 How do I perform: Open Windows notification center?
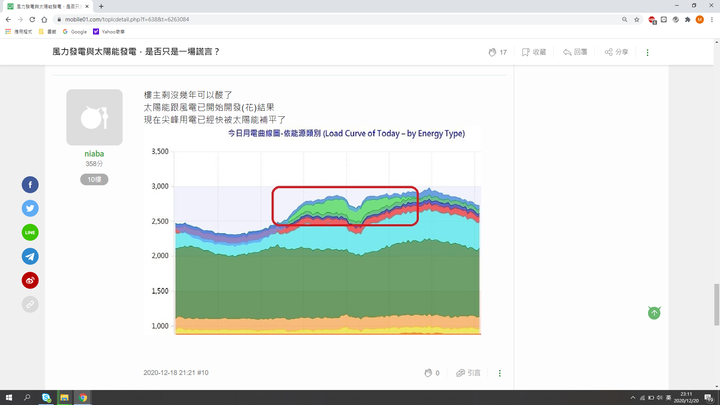pos(709,398)
